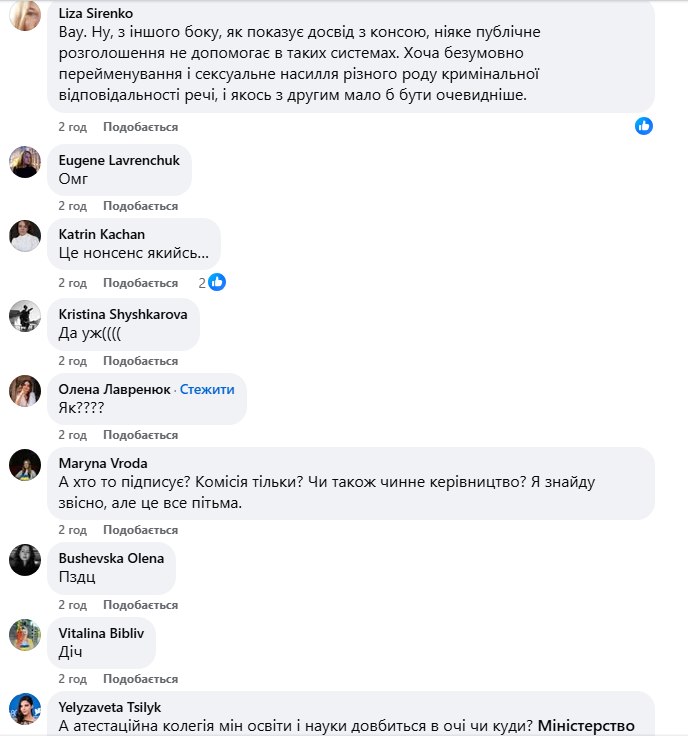
Task: Click Maryna Vroda's avatar image
Action: click(25, 465)
